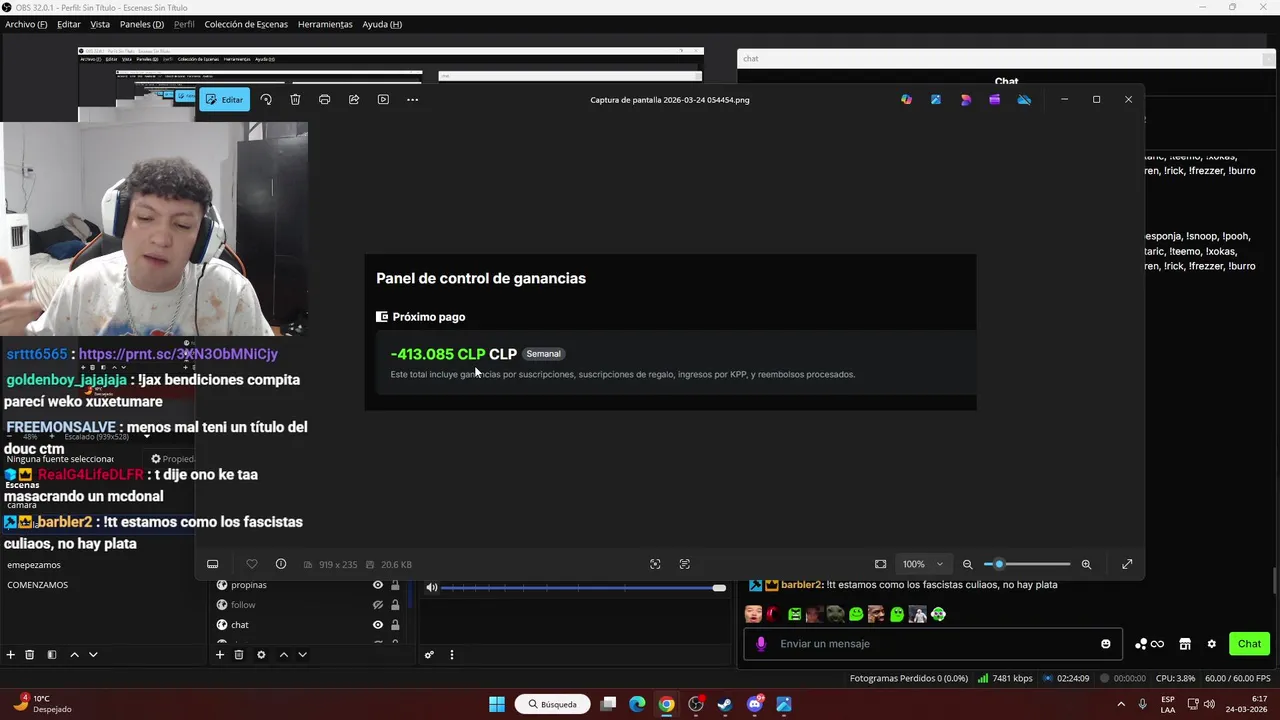This screenshot has height=720, width=1280.
Task: Open channel points infinity icon in chat
Action: click(1150, 644)
